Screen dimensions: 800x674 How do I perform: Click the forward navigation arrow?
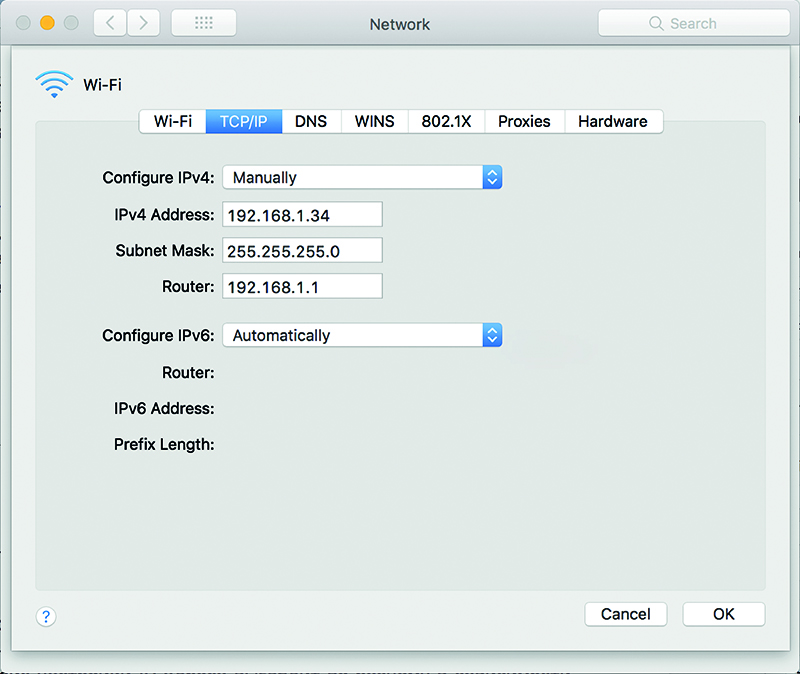tap(141, 23)
